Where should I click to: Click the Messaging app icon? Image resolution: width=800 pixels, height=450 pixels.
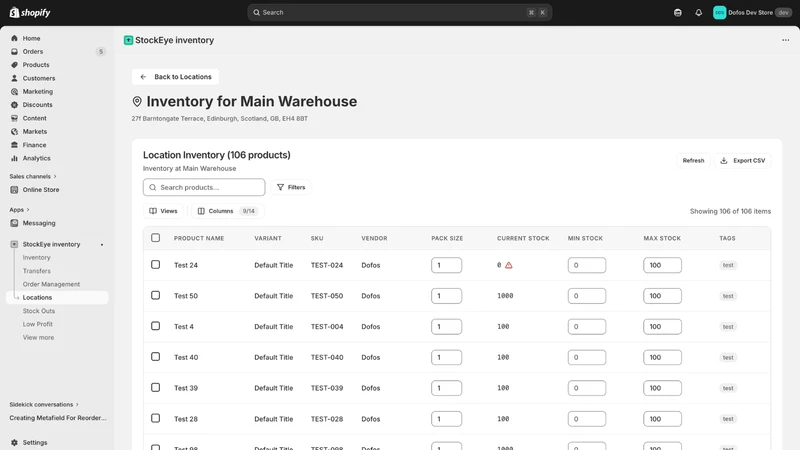[x=14, y=223]
